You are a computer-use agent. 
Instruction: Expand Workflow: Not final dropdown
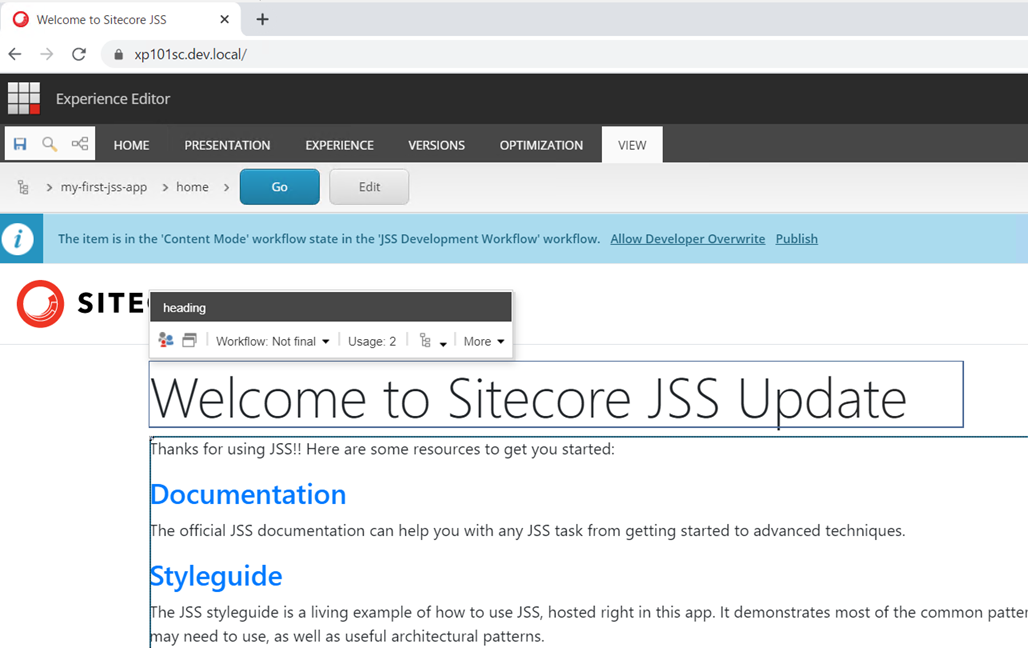272,341
